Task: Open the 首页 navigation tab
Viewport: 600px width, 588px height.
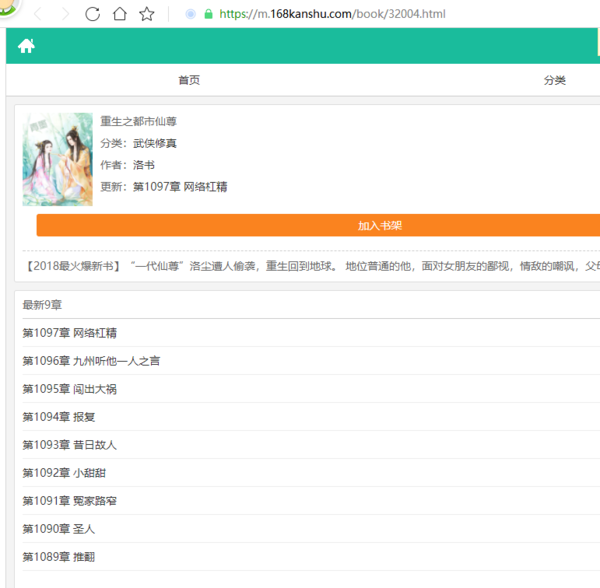Action: 189,80
